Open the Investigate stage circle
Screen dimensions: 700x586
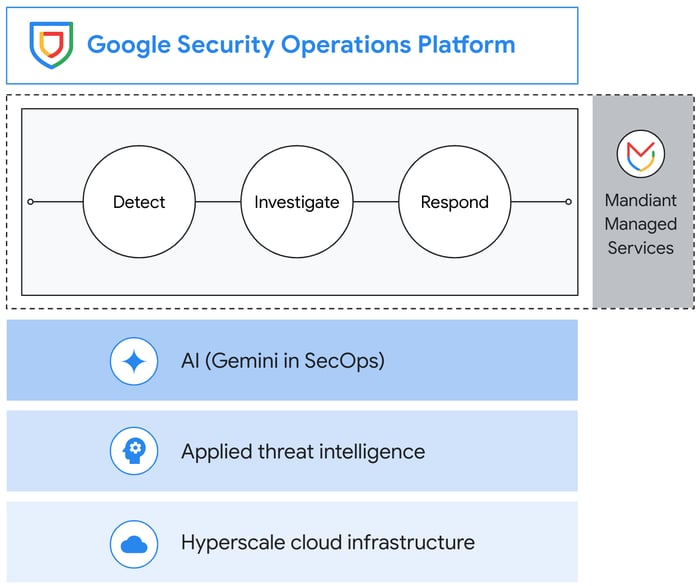coord(297,202)
